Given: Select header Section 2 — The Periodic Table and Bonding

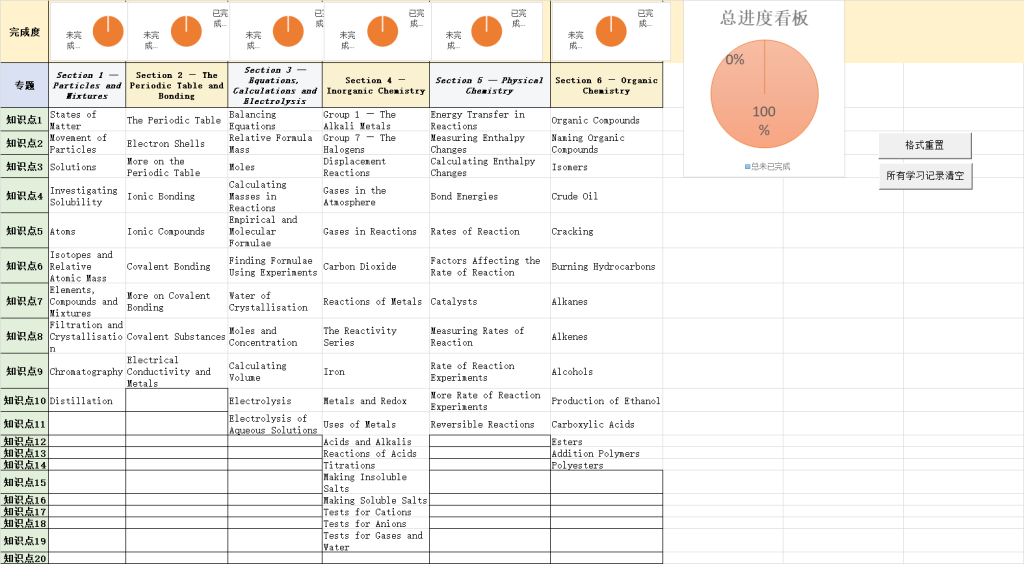Looking at the screenshot, I should (x=176, y=86).
